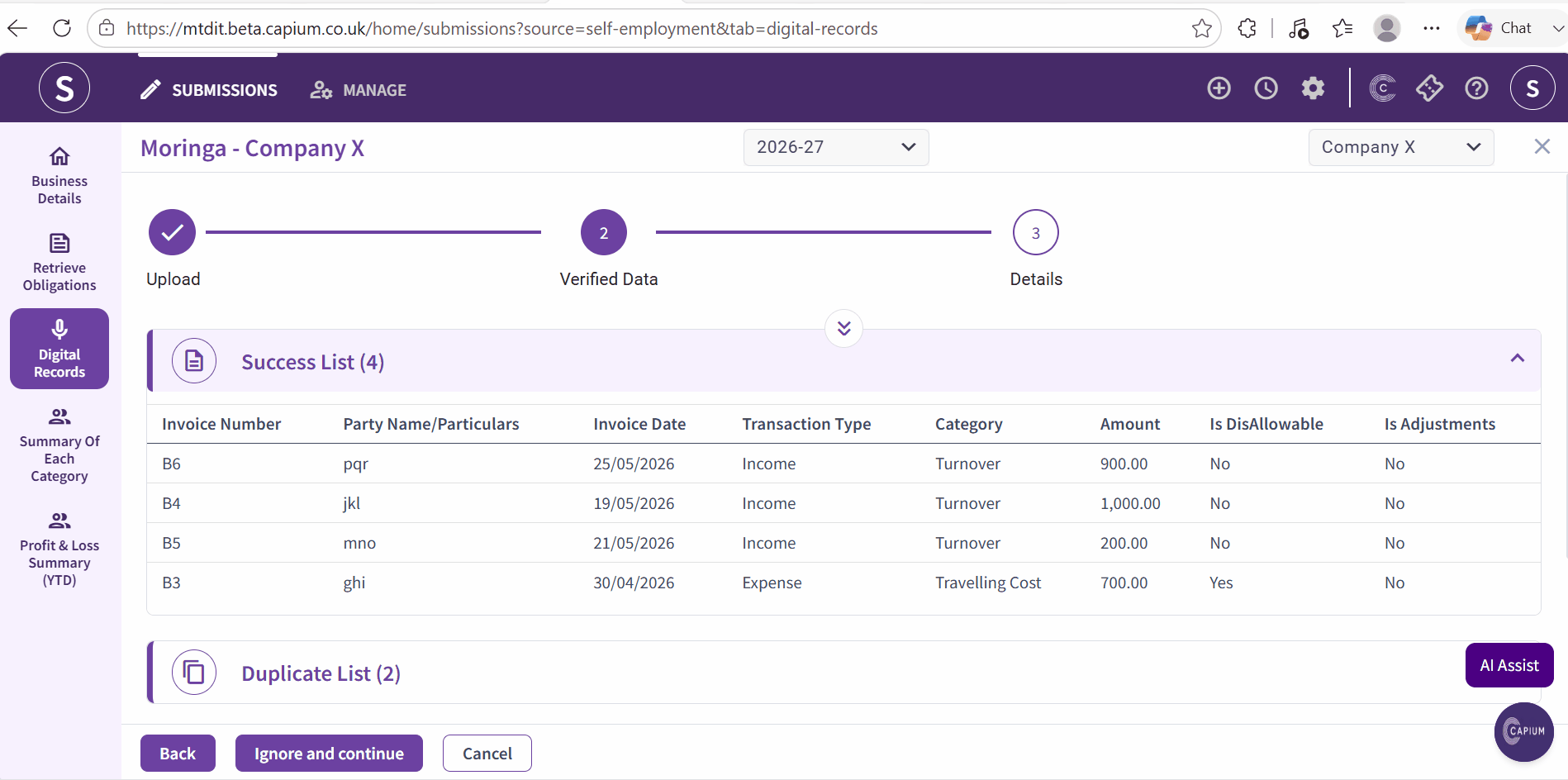Click the add new plus icon
The image size is (1568, 780).
1219,88
